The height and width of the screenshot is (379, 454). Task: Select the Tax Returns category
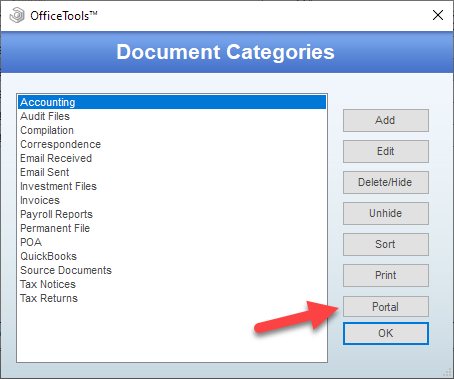pos(172,298)
